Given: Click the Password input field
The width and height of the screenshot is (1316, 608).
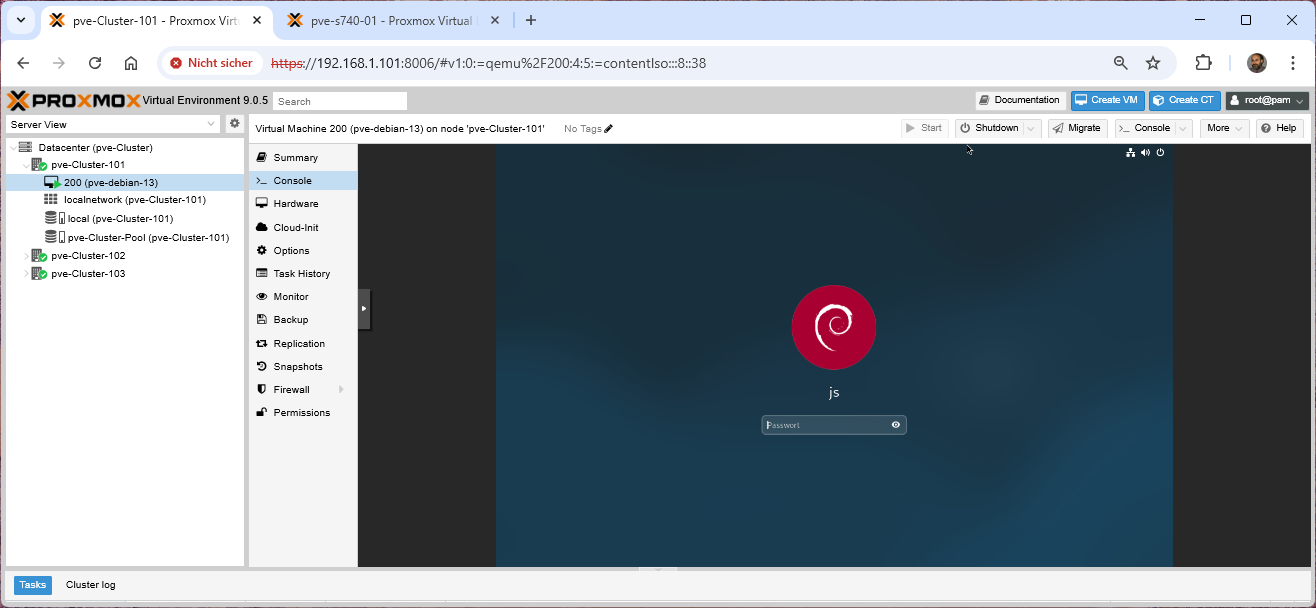Looking at the screenshot, I should tap(825, 425).
